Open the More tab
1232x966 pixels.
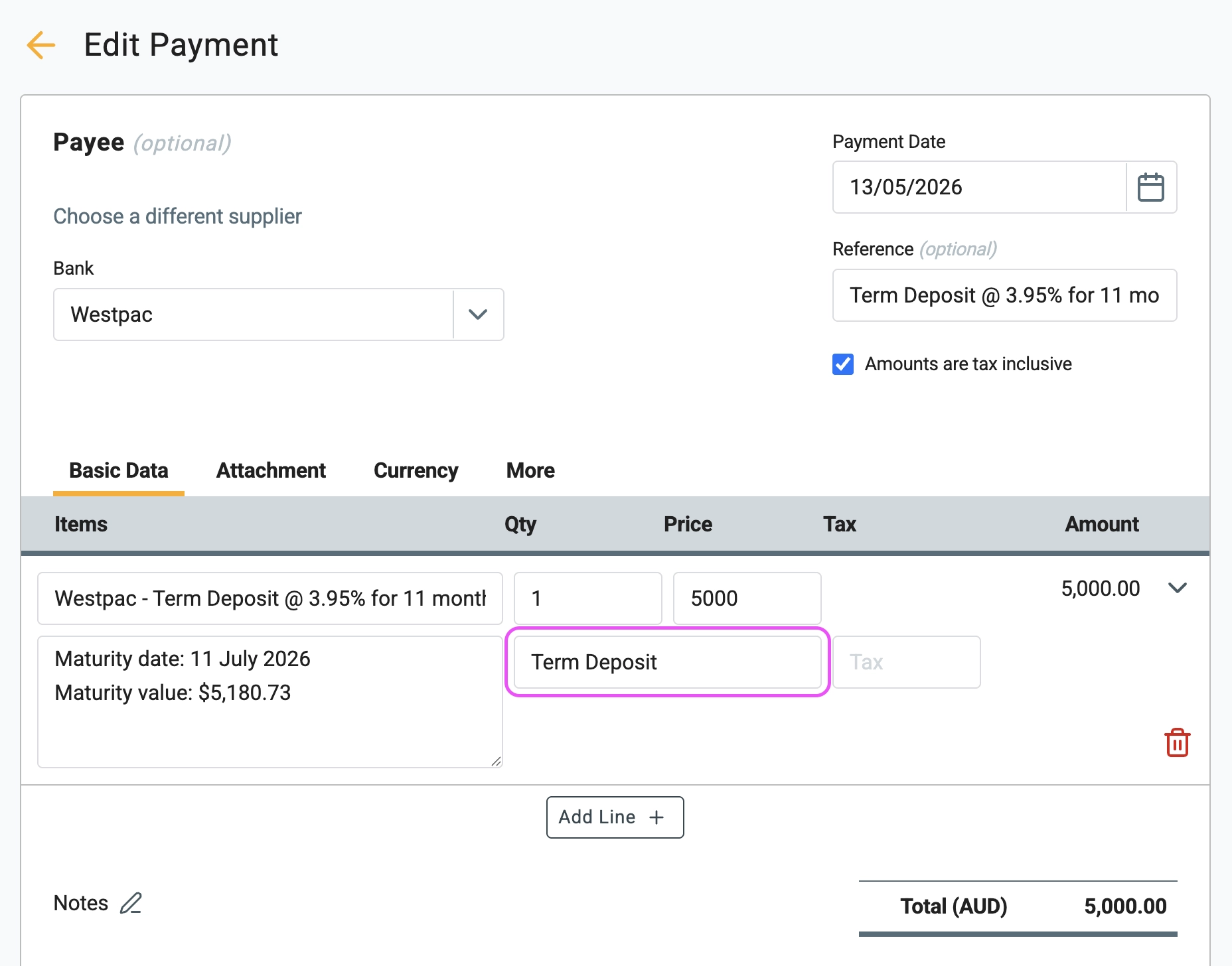point(530,470)
